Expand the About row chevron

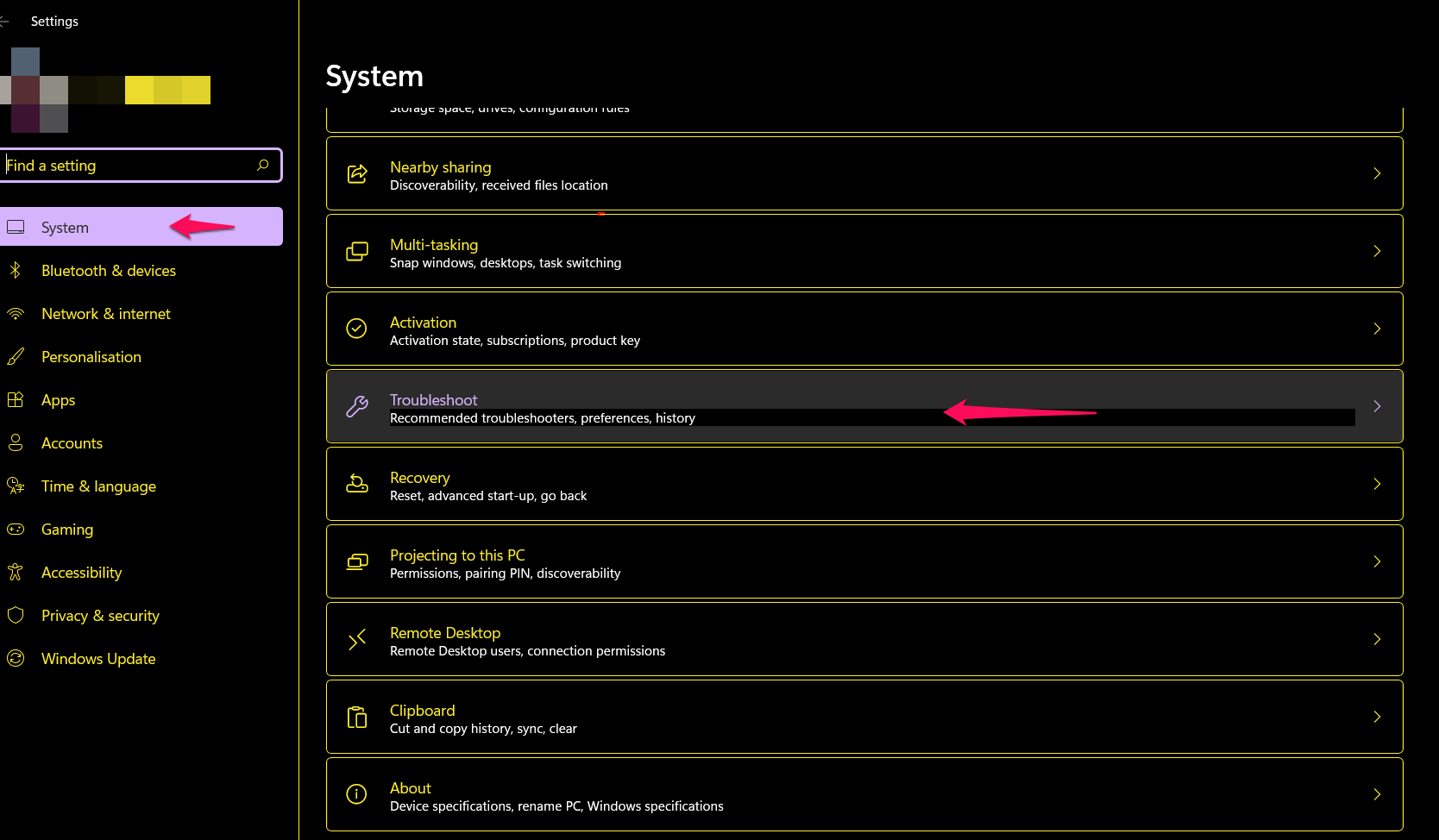click(x=1376, y=794)
